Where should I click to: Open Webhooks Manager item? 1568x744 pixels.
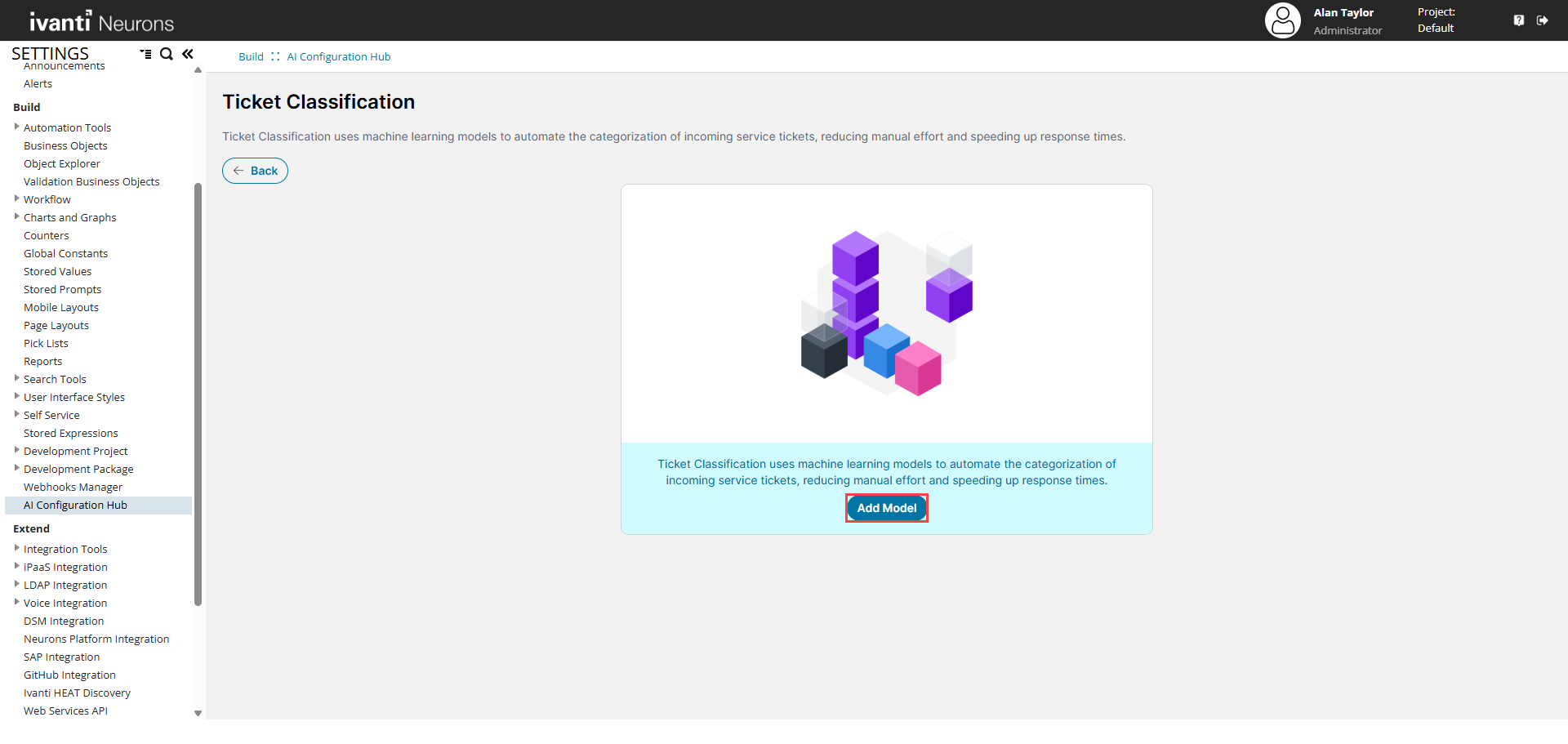(73, 488)
